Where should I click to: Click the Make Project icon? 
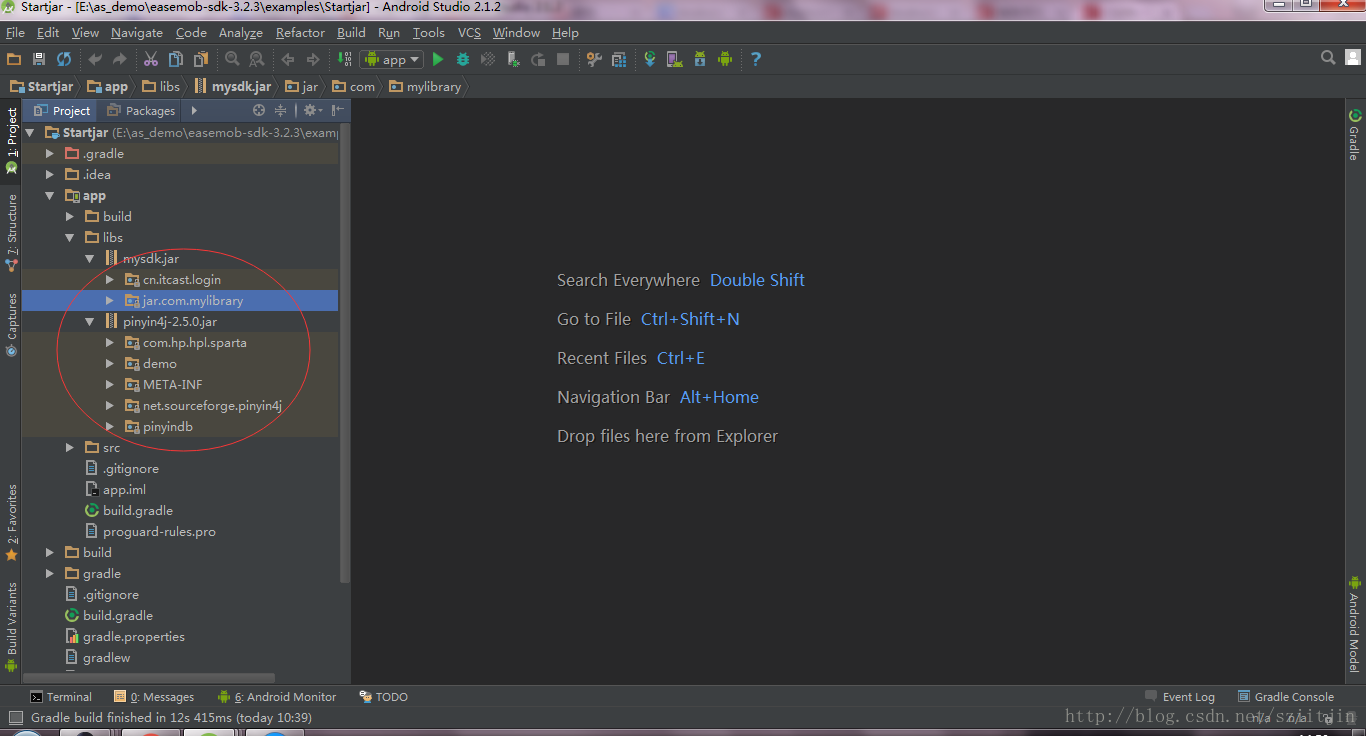click(x=345, y=59)
